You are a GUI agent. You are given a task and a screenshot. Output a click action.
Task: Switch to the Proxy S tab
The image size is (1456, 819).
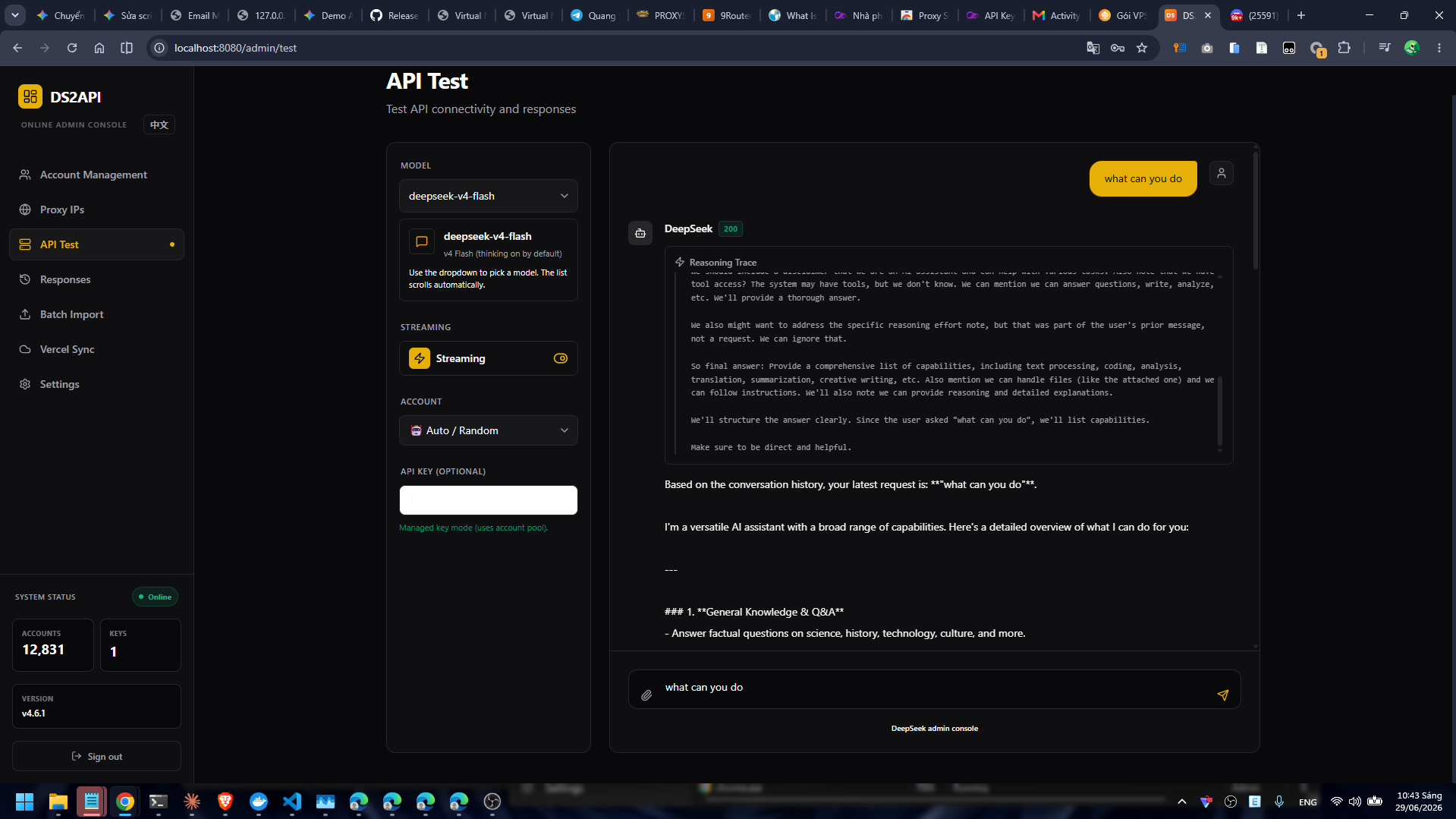tap(925, 15)
